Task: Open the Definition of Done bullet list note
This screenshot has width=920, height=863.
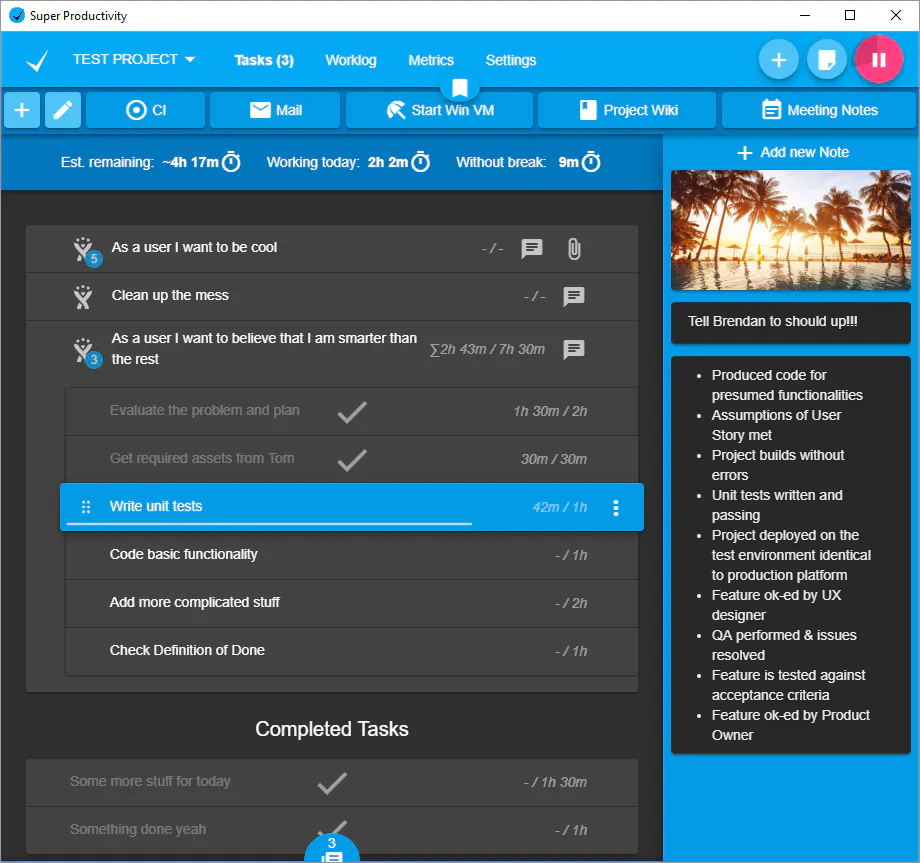Action: click(790, 554)
